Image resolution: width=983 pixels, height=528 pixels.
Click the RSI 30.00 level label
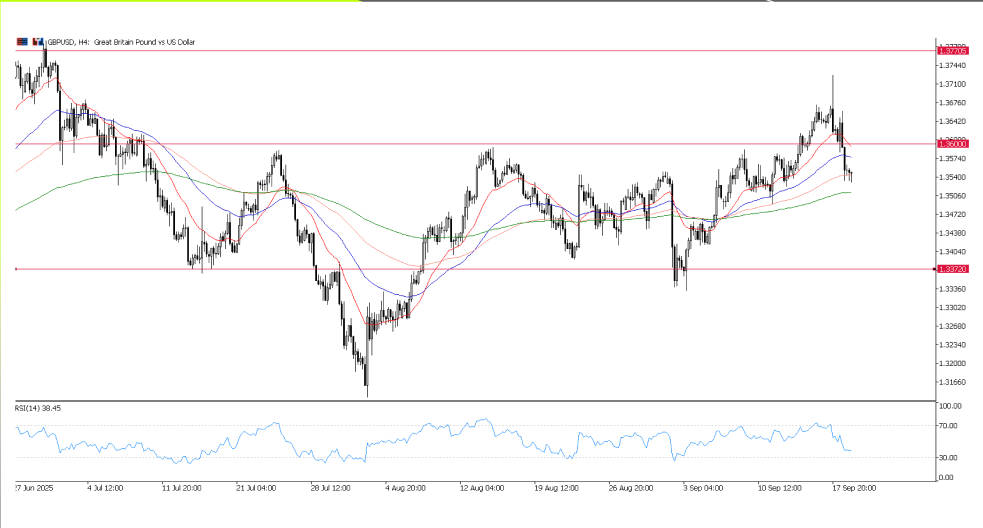click(x=949, y=458)
